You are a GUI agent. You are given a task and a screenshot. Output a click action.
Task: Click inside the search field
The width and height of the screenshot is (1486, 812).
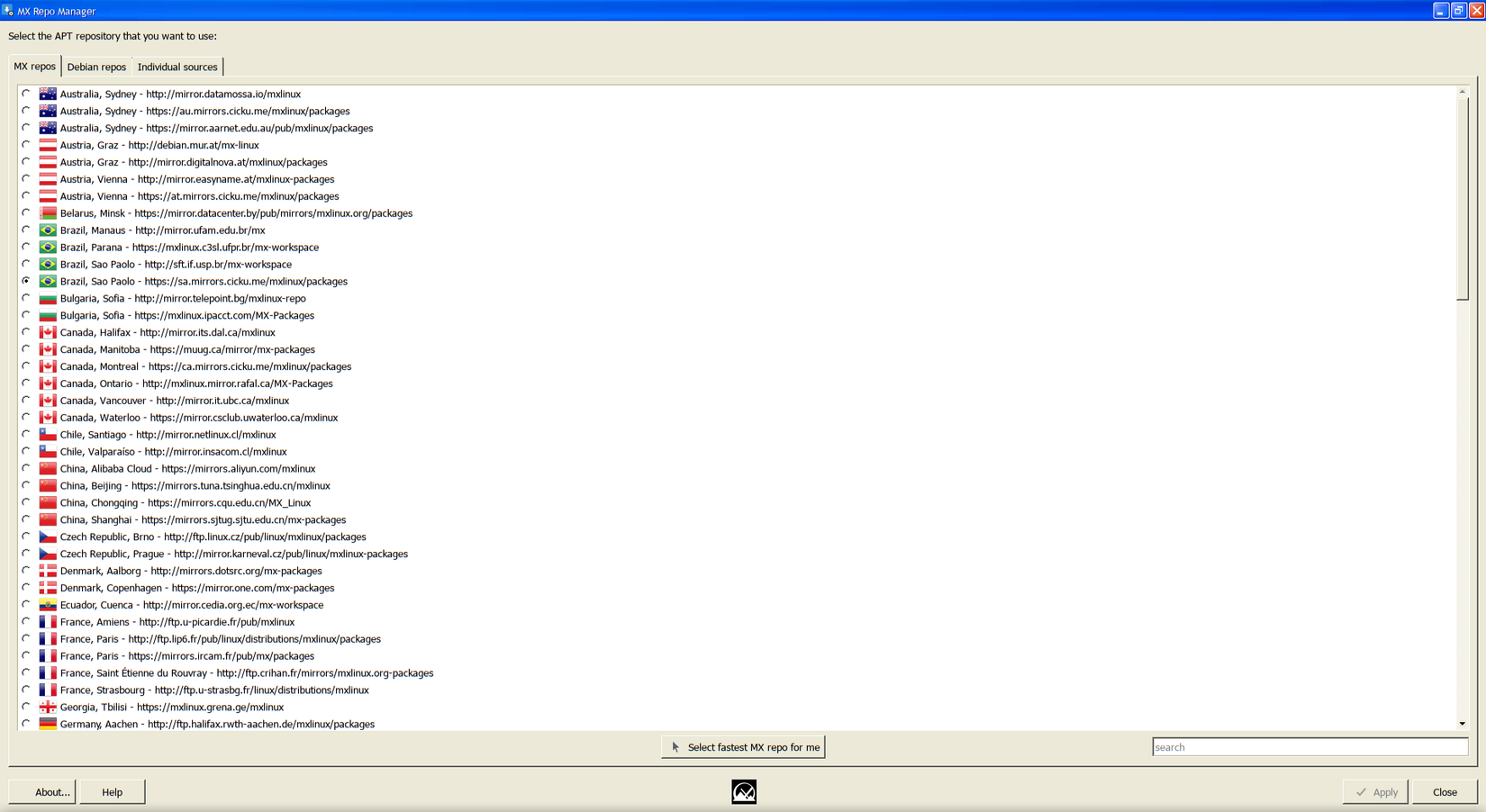click(x=1309, y=746)
